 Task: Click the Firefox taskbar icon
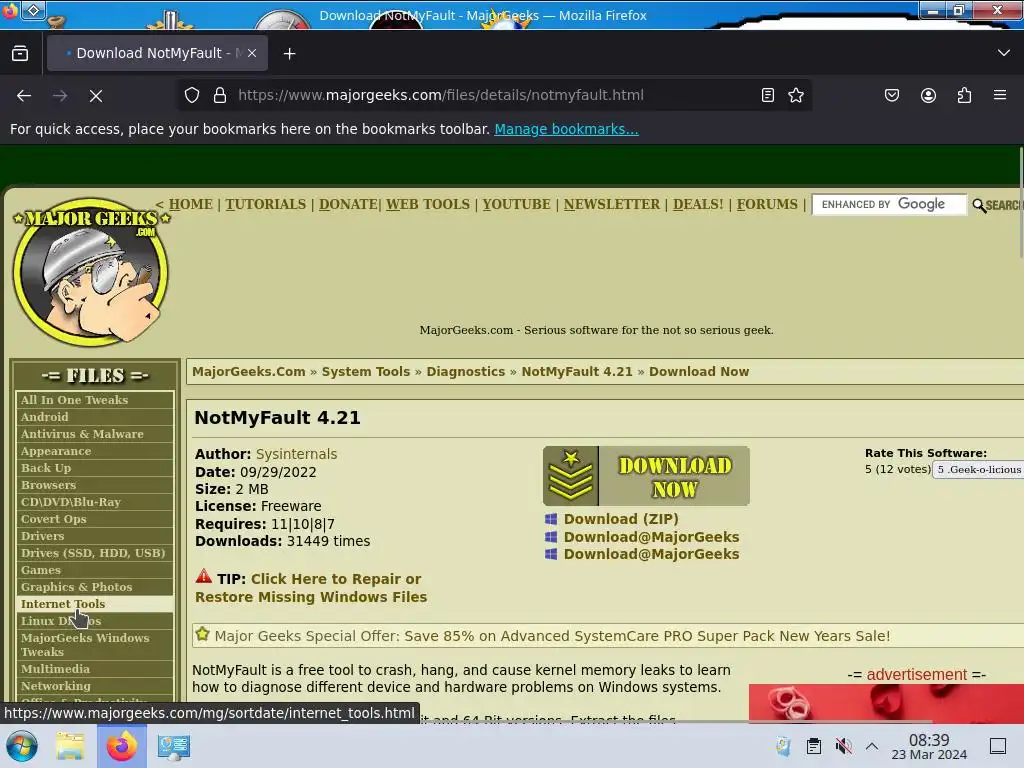click(121, 746)
